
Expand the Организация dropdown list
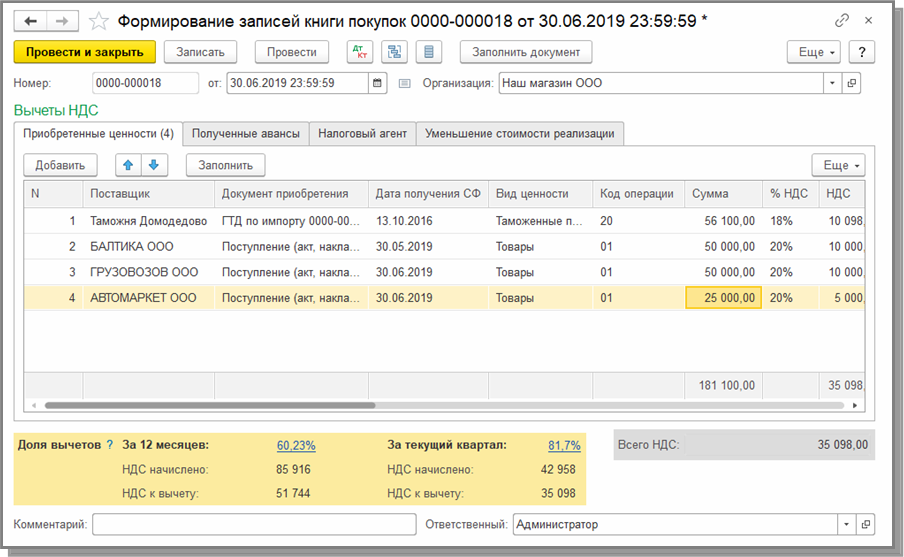[x=831, y=84]
